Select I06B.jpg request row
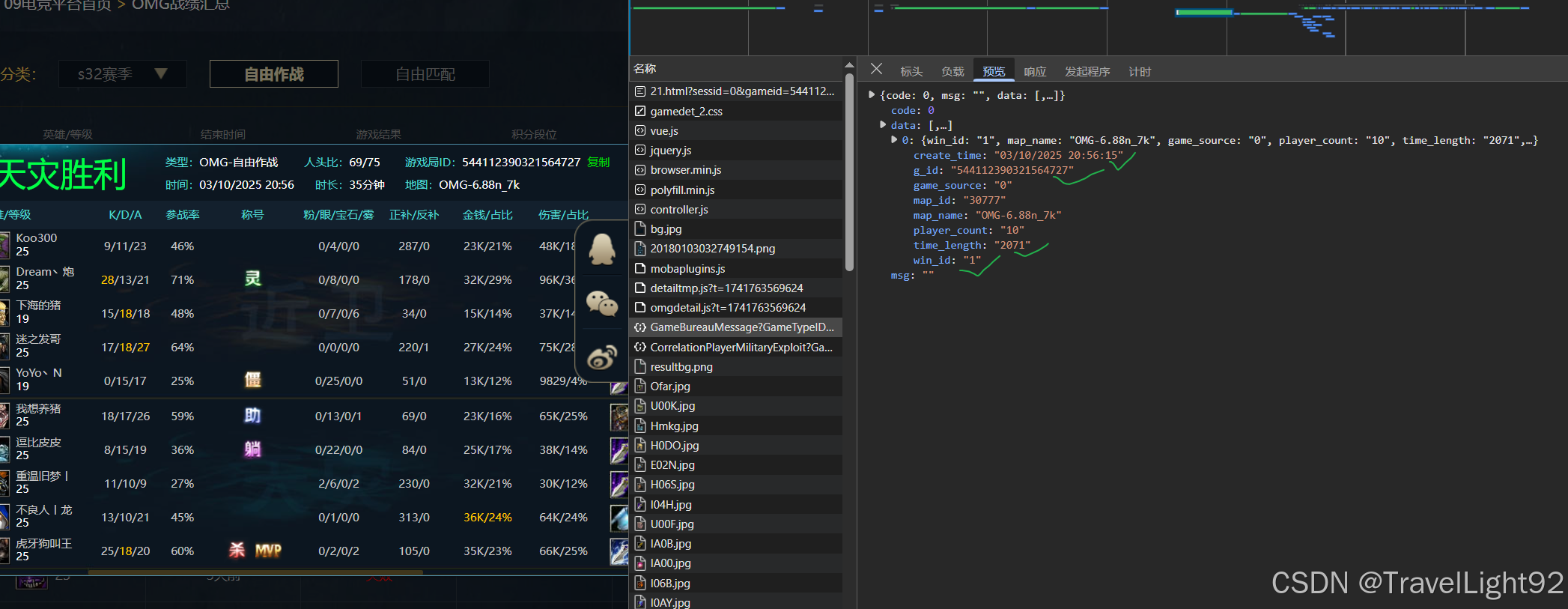The width and height of the screenshot is (1568, 609). pos(737,583)
